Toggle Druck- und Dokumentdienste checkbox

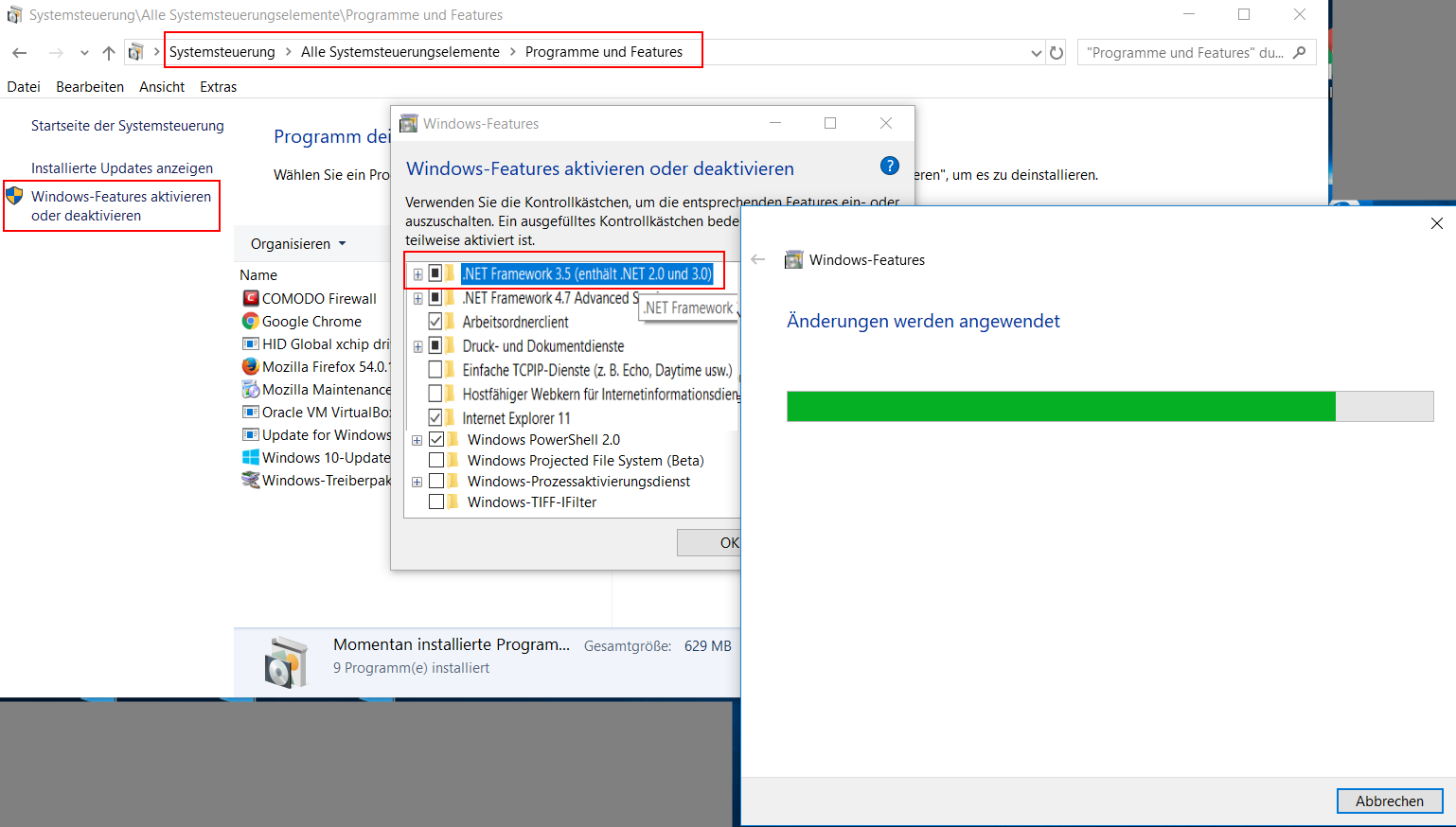[x=435, y=345]
